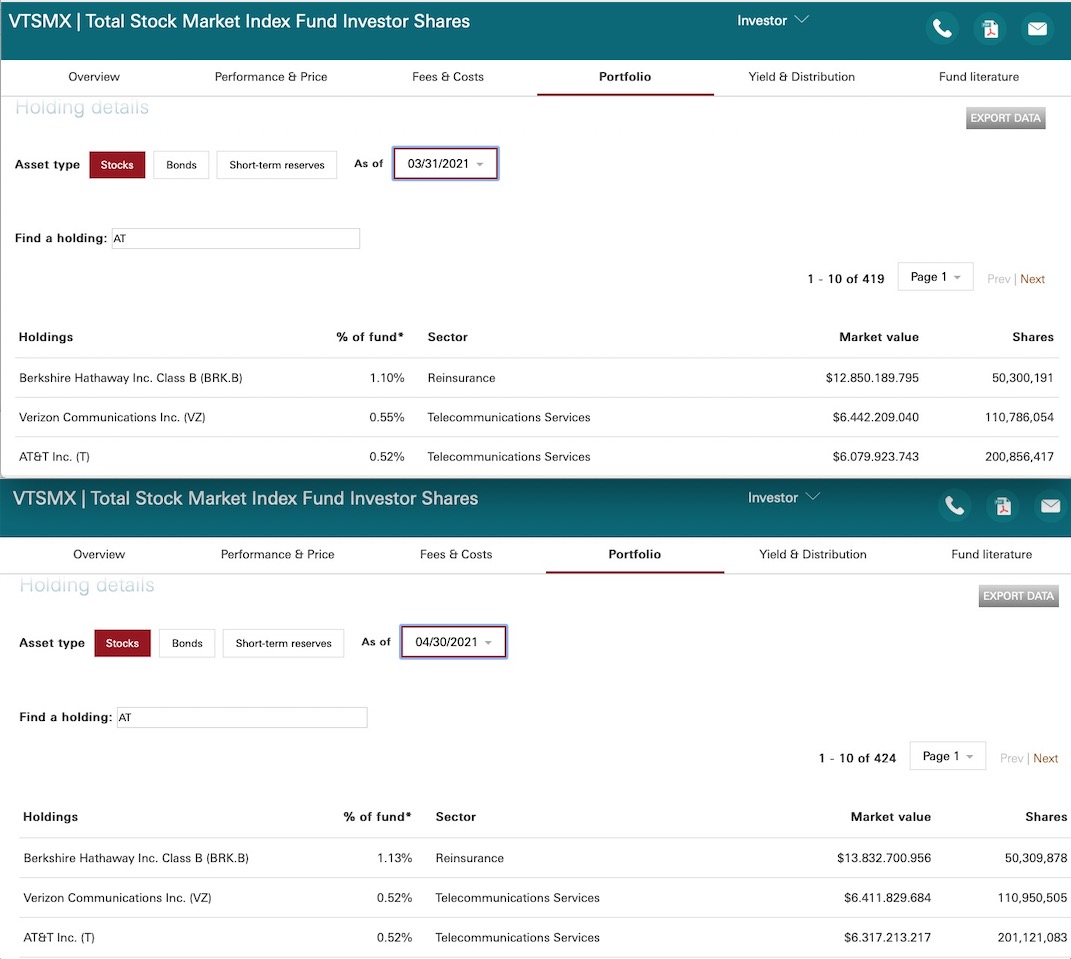Switch to the Overview tab in the bottom panel
Image resolution: width=1071 pixels, height=959 pixels.
(x=99, y=554)
